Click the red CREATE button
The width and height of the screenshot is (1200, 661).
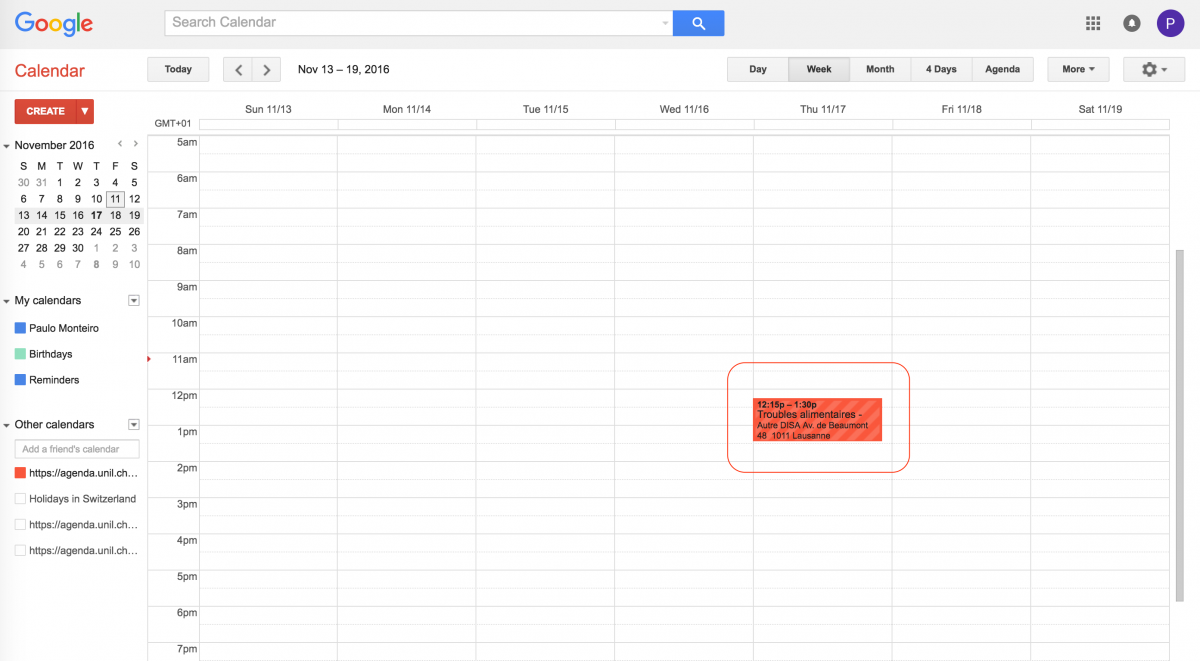pos(45,111)
